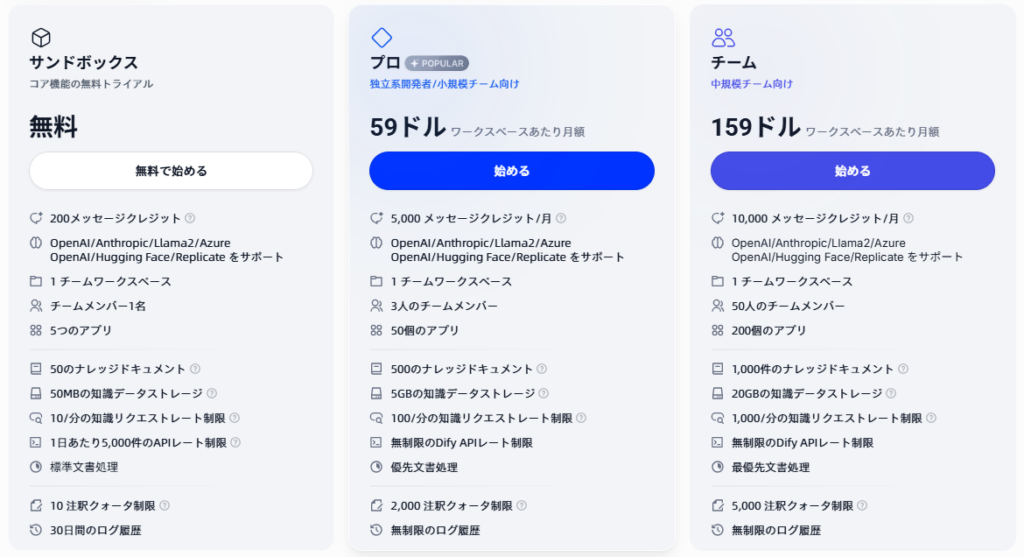Click help icon next to 1,000件のナレッジドキュメント
Viewport: 1024px width, 557px height.
[903, 369]
